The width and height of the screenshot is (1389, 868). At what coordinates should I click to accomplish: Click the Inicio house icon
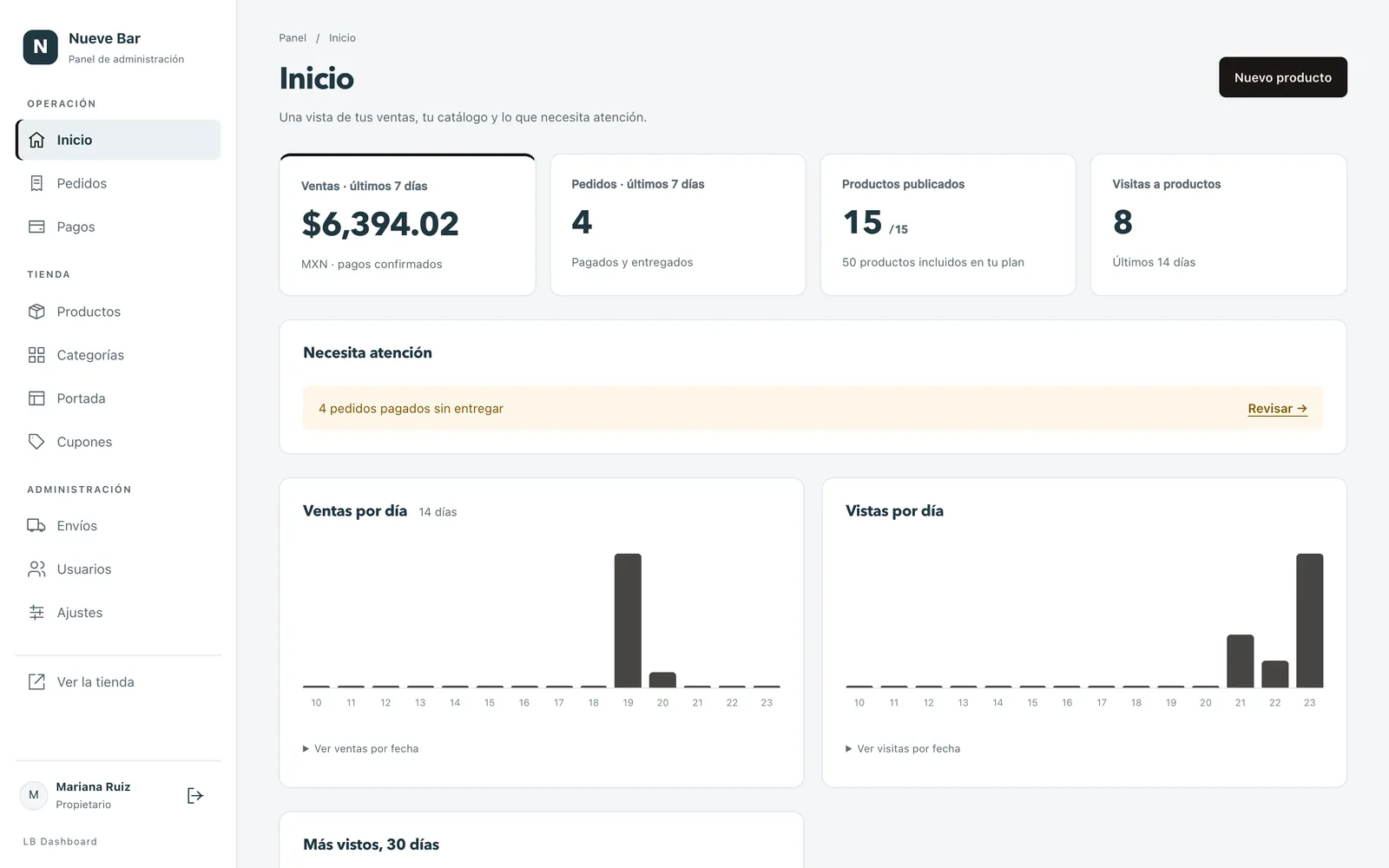(x=36, y=140)
